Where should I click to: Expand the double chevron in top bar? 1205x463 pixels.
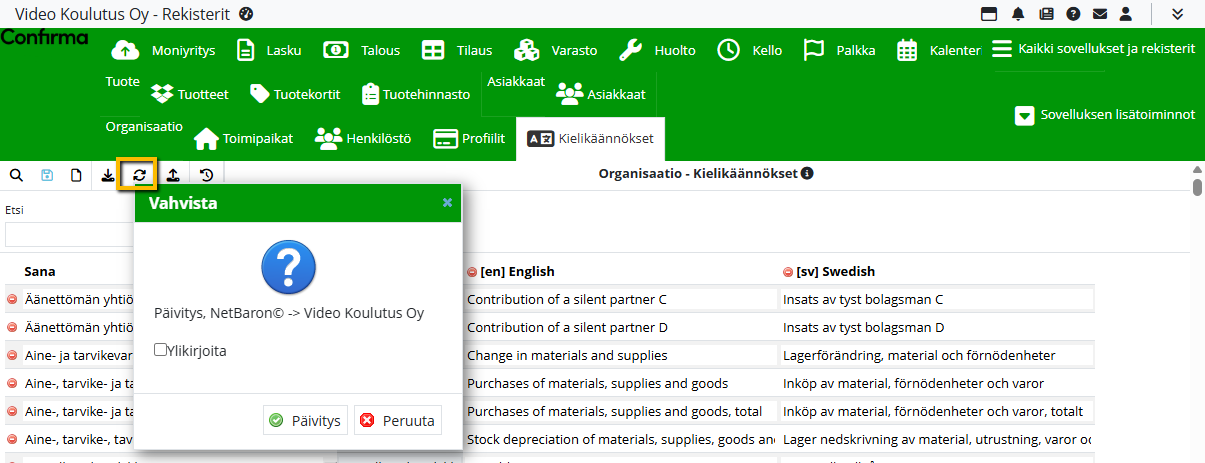(x=1177, y=14)
